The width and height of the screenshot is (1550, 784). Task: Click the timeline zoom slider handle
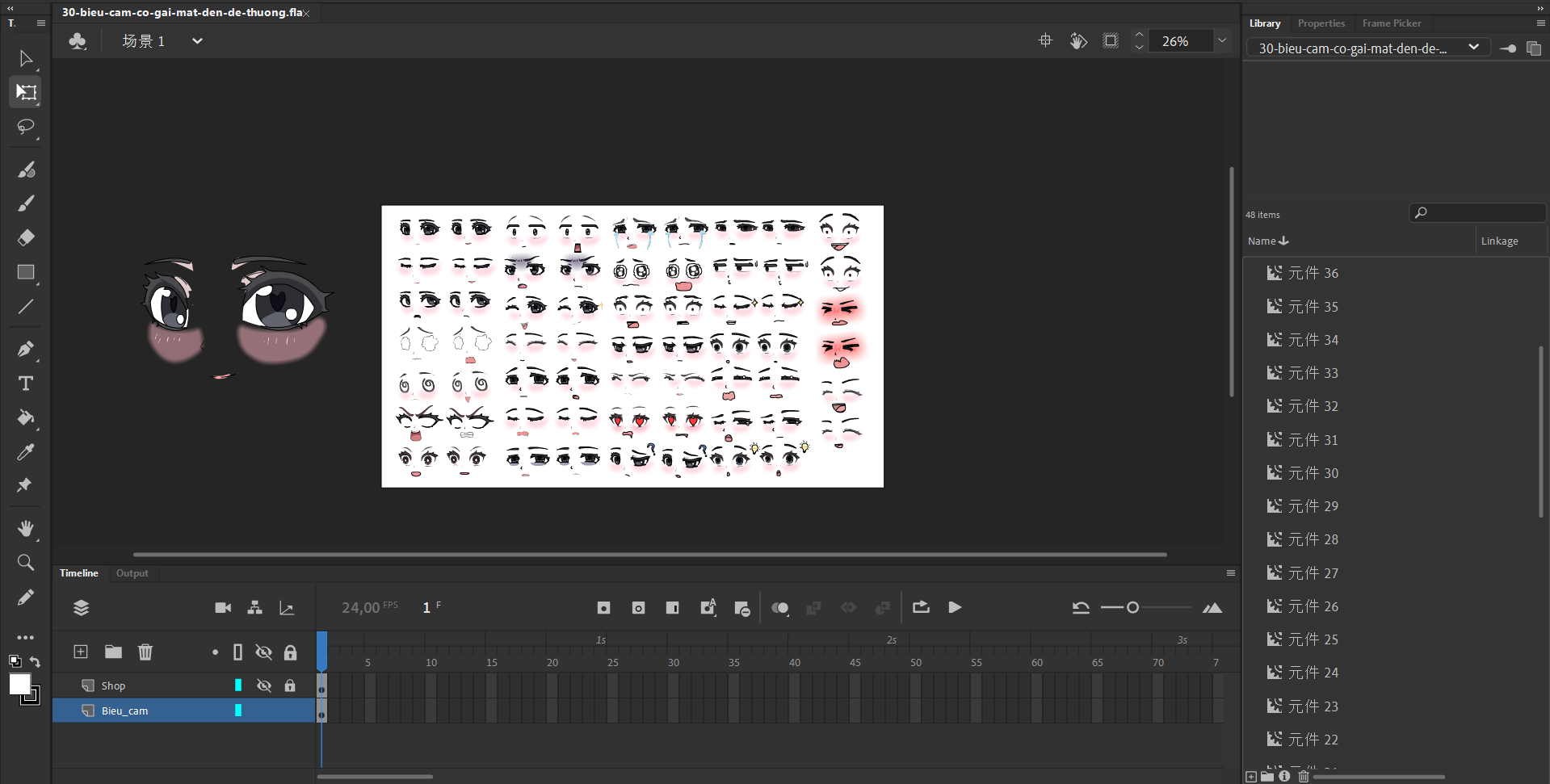[x=1132, y=608]
